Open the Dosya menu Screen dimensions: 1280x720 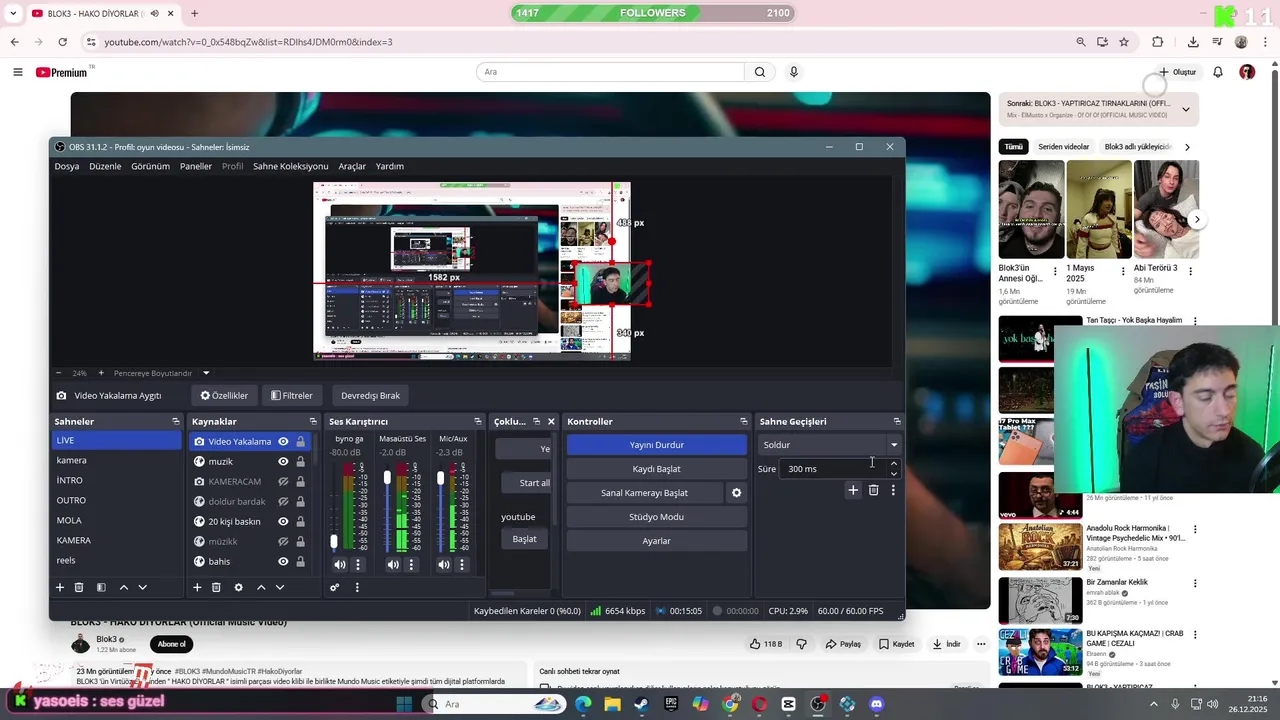(67, 166)
